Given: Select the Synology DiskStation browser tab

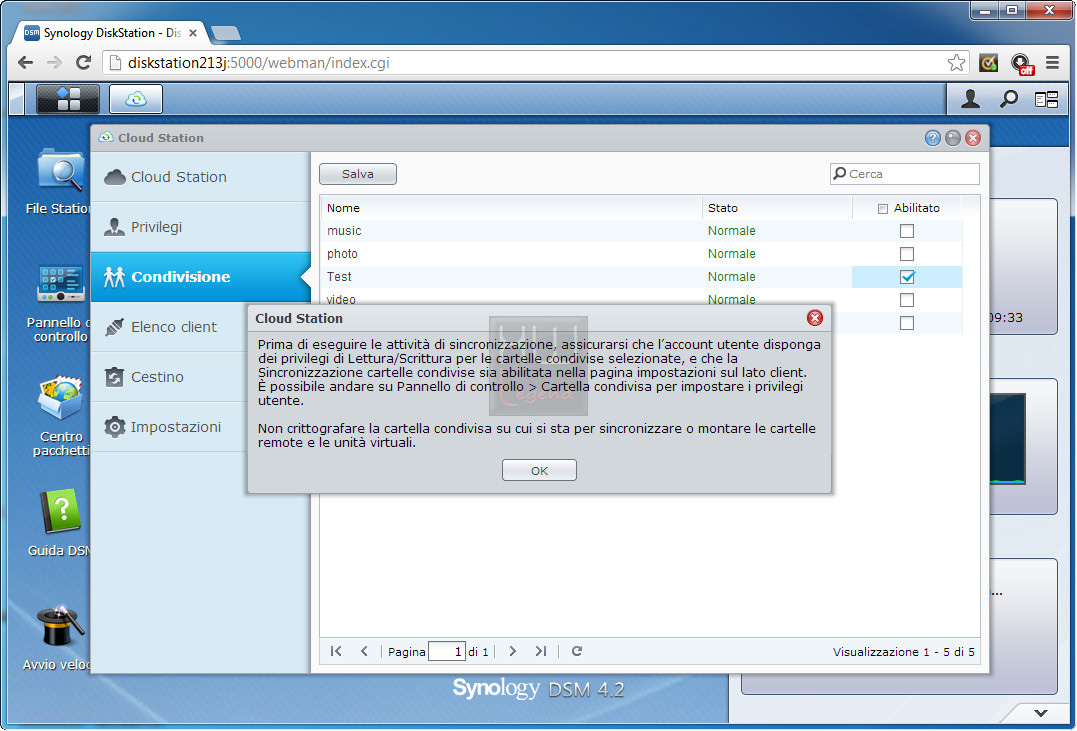Looking at the screenshot, I should [110, 33].
